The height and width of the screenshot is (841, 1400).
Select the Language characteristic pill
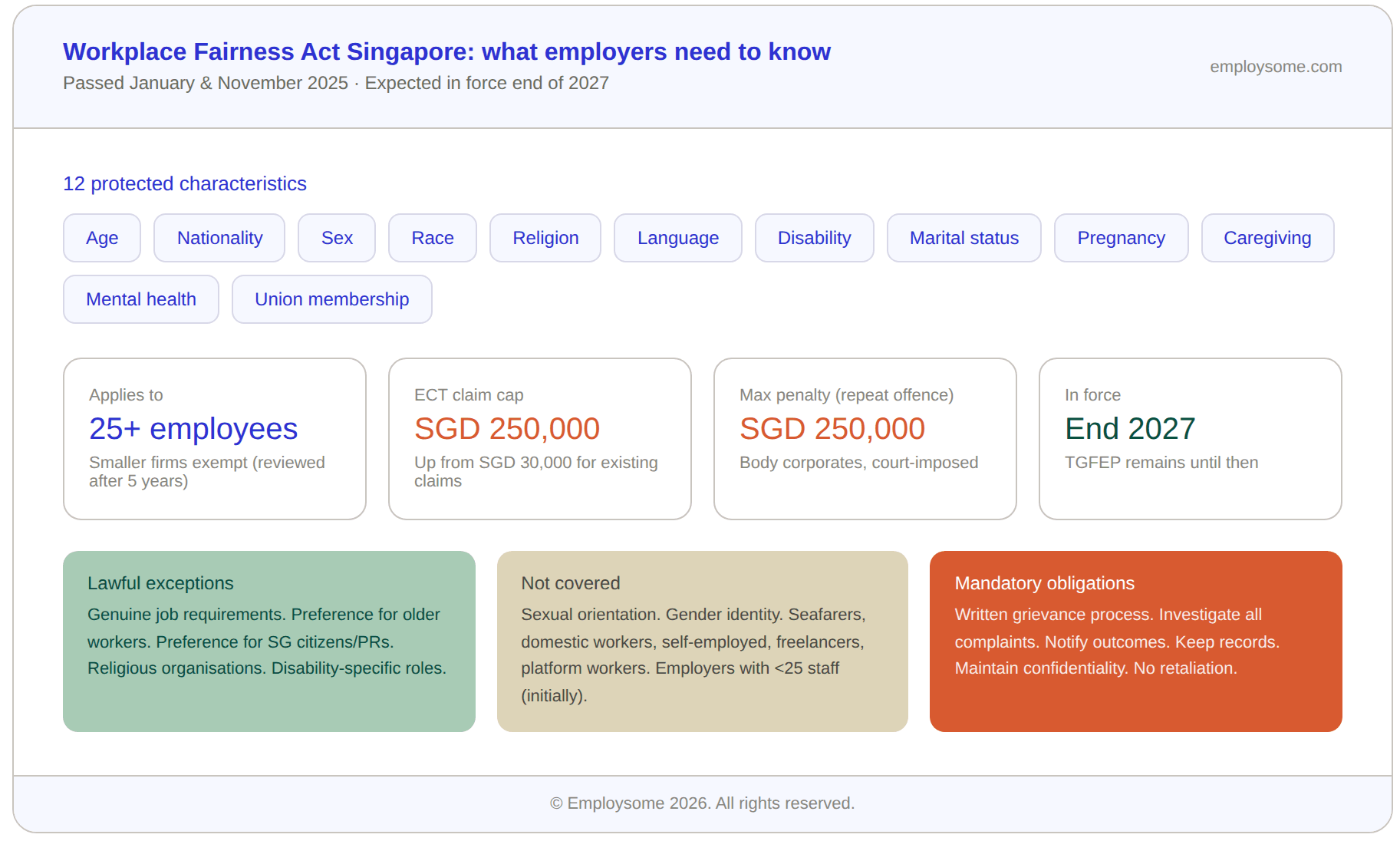[x=677, y=238]
